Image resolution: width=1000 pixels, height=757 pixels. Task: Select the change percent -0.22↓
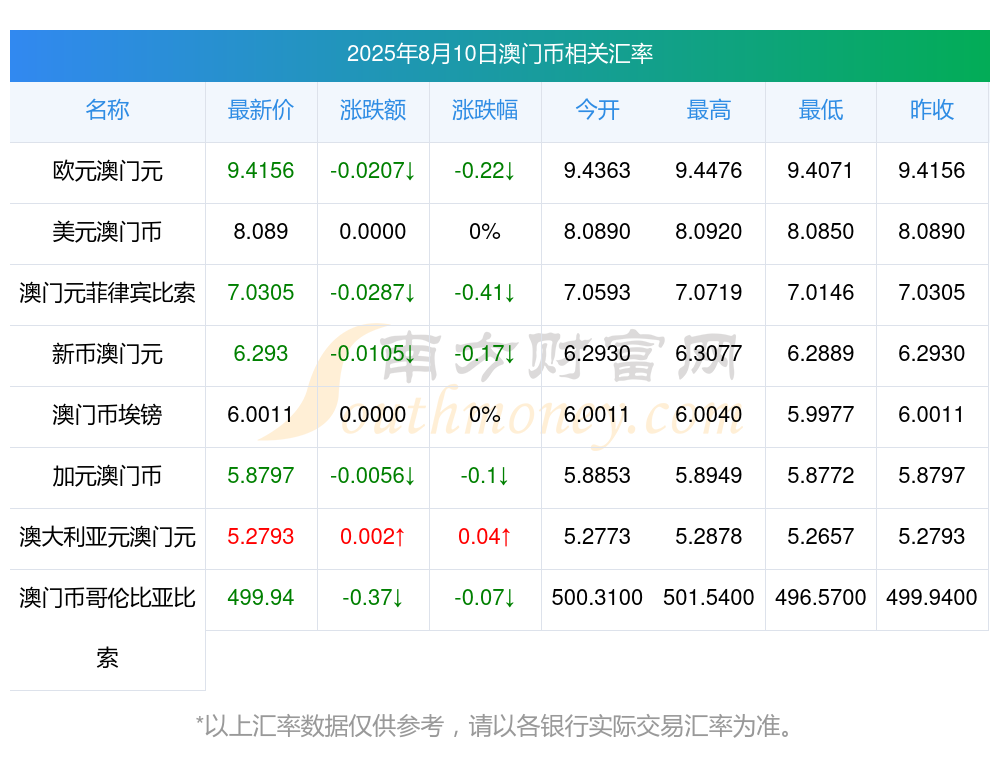click(x=485, y=170)
